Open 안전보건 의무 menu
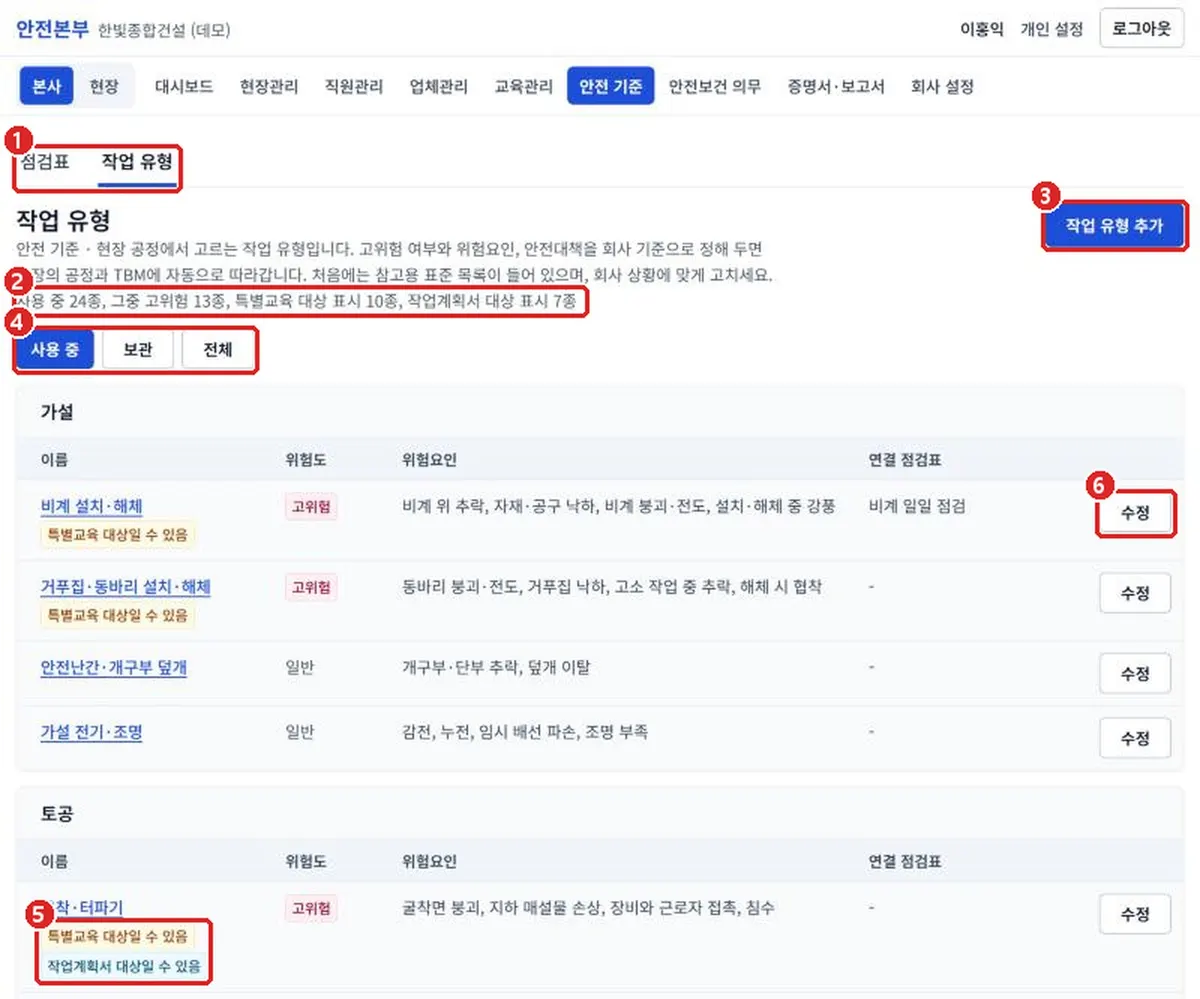The image size is (1200, 999). click(715, 86)
